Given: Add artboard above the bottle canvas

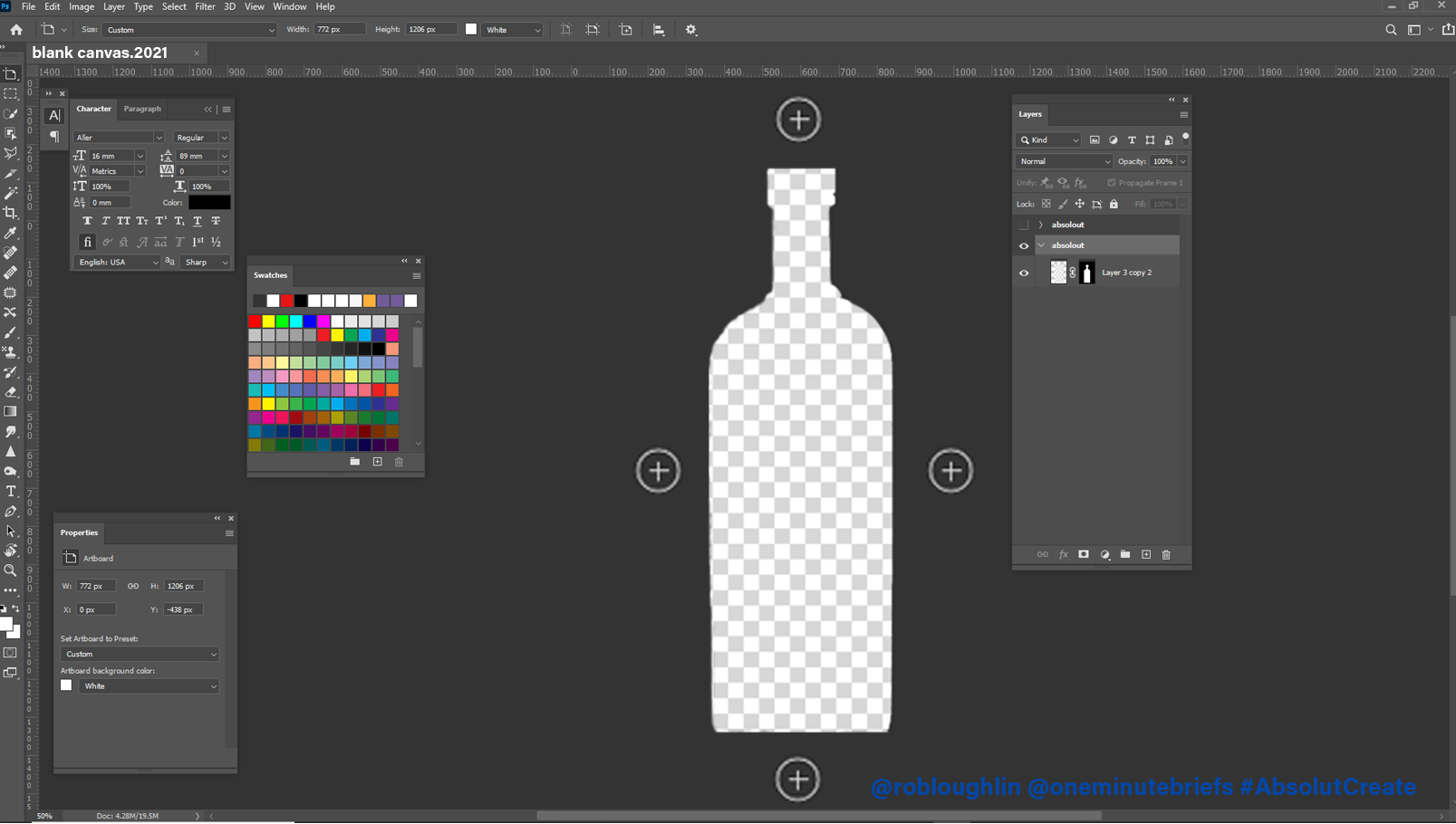Looking at the screenshot, I should (x=798, y=120).
